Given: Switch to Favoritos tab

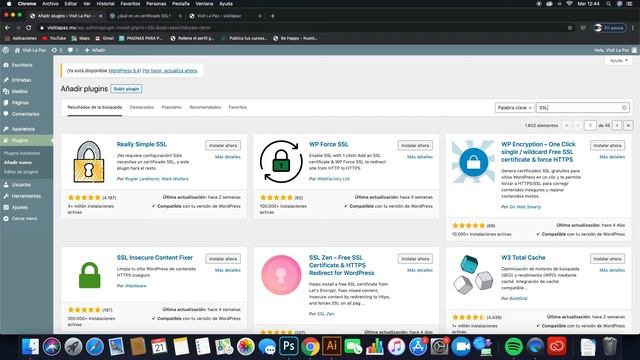Looking at the screenshot, I should pyautogui.click(x=238, y=107).
